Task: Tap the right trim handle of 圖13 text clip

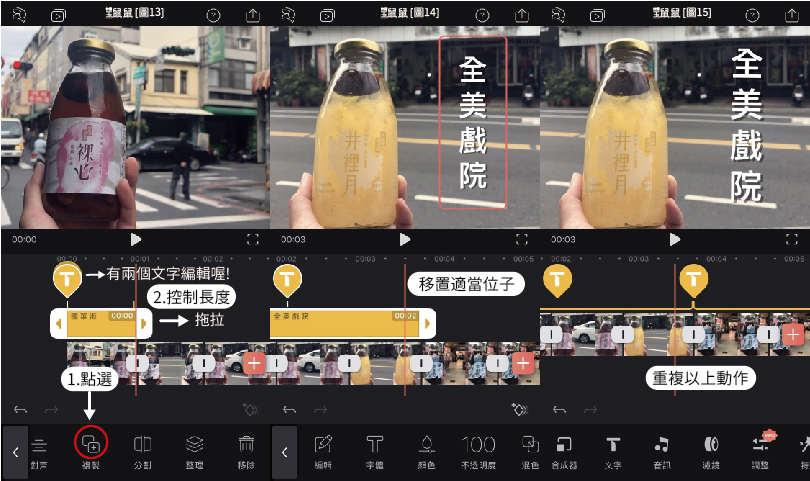Action: (x=144, y=324)
